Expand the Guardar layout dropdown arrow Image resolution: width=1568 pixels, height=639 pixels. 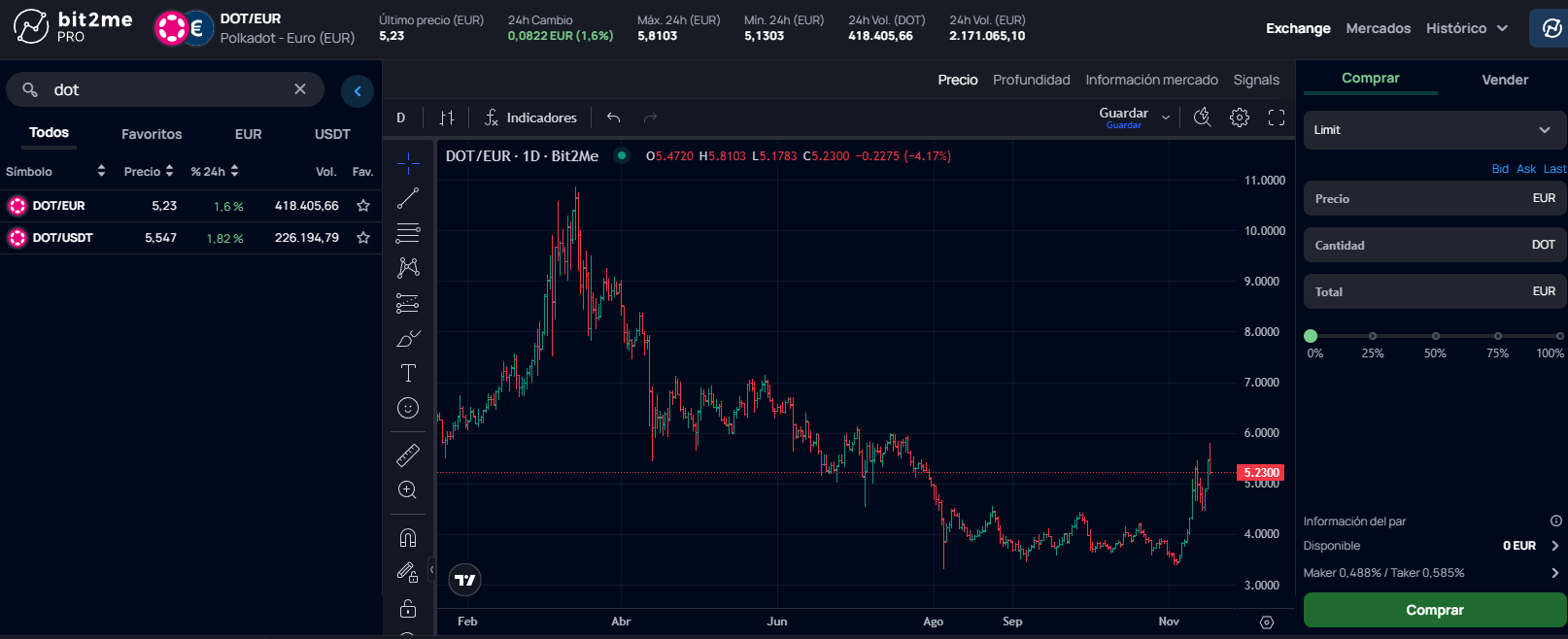(x=1166, y=118)
